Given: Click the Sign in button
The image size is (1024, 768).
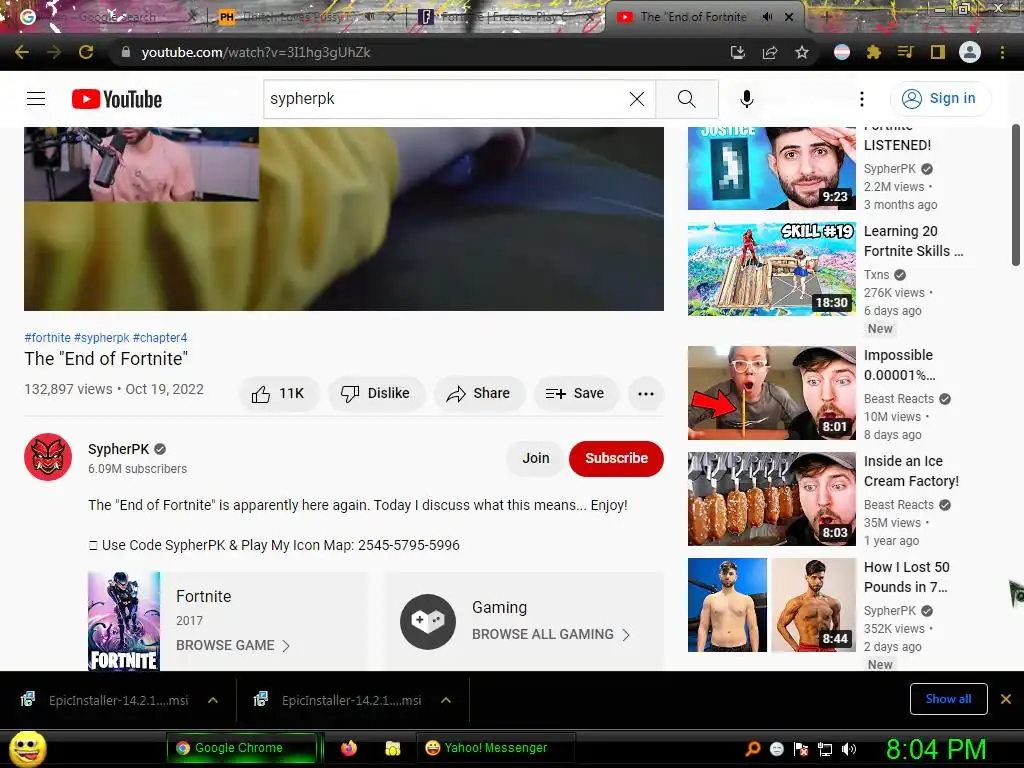Looking at the screenshot, I should pos(940,99).
